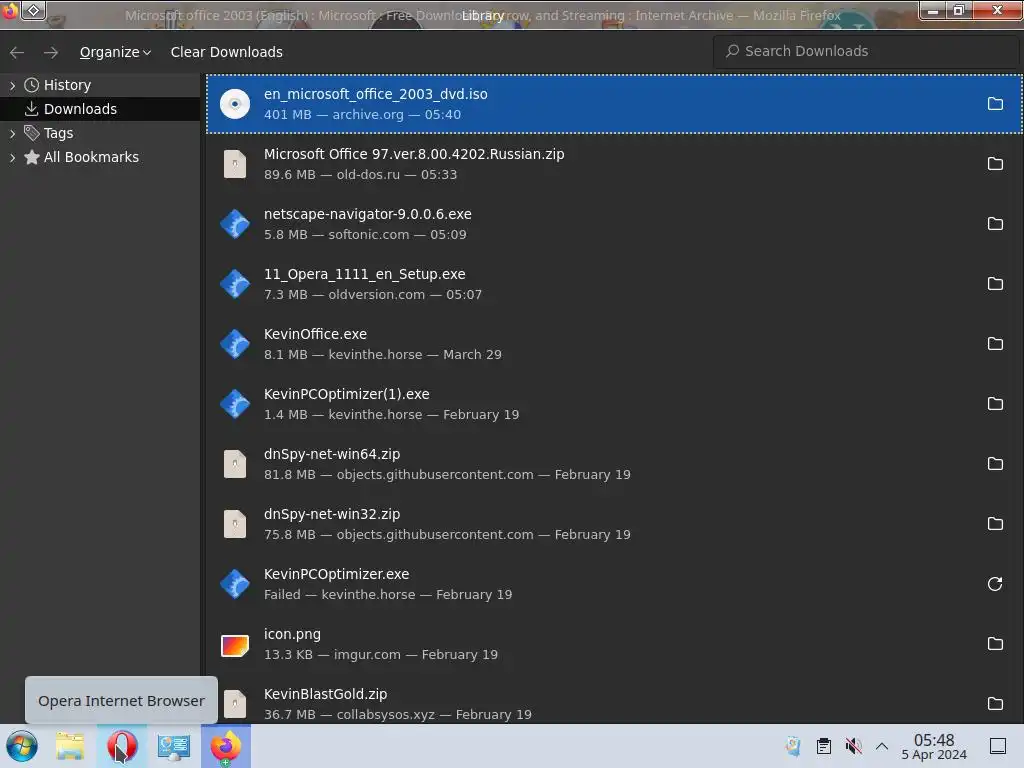Screen dimensions: 1024x768
Task: Show KevinBlastGold.zip in folder
Action: [x=995, y=704]
